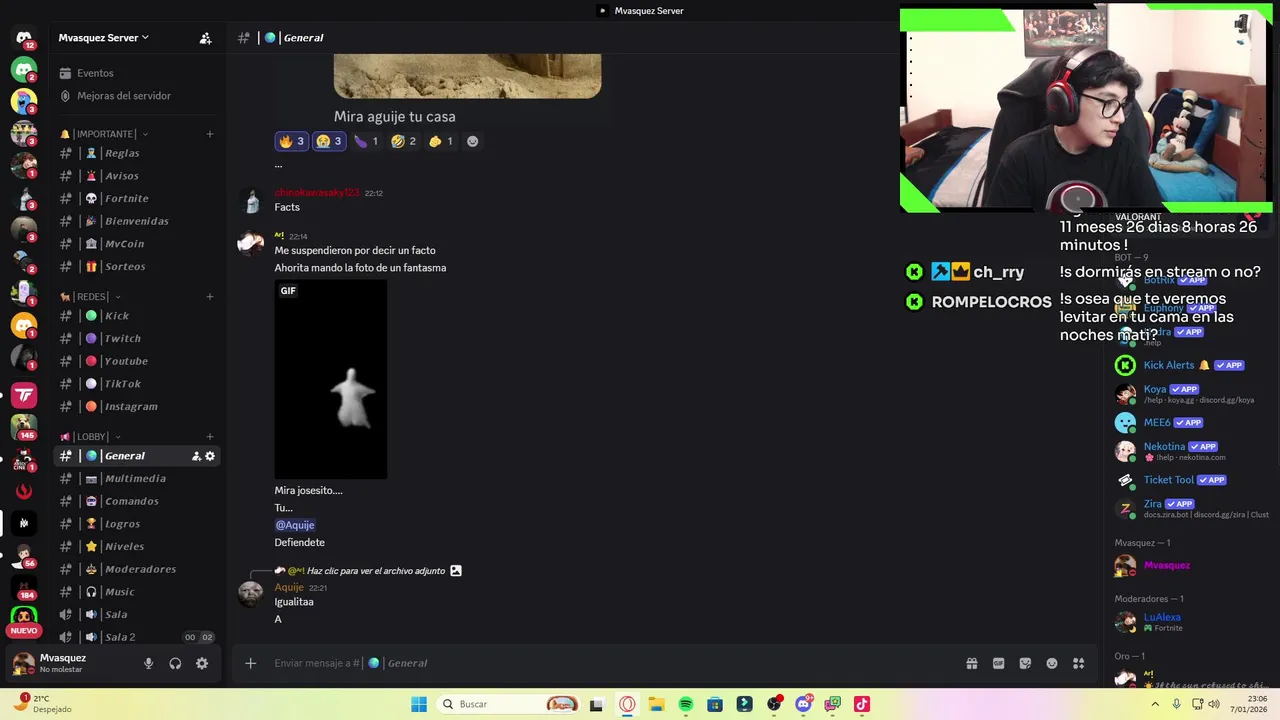Open Fortnite channel

pos(137,199)
